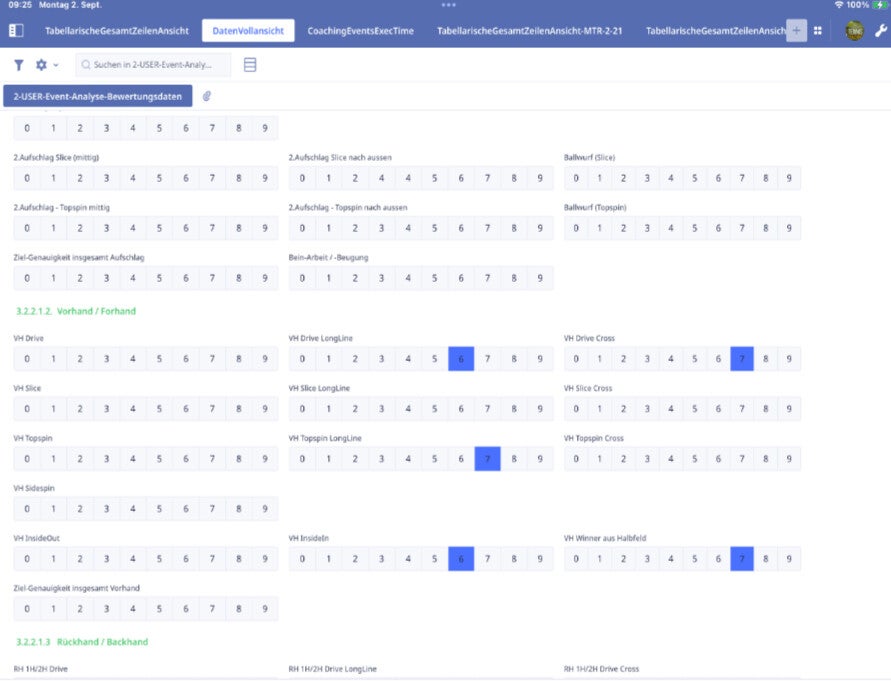Viewport: 891px width, 681px height.
Task: Select rating 7 for VH Winner aus Halbfeld
Action: pyautogui.click(x=742, y=559)
